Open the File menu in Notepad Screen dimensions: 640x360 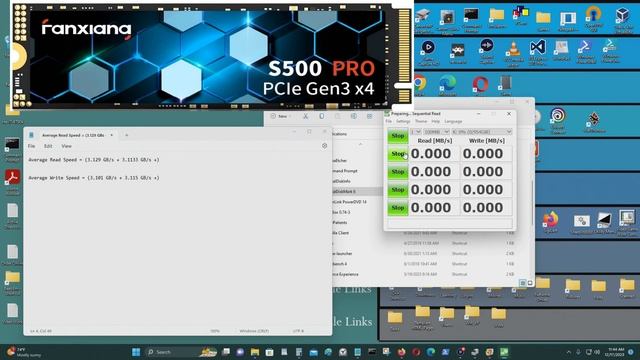[x=31, y=146]
